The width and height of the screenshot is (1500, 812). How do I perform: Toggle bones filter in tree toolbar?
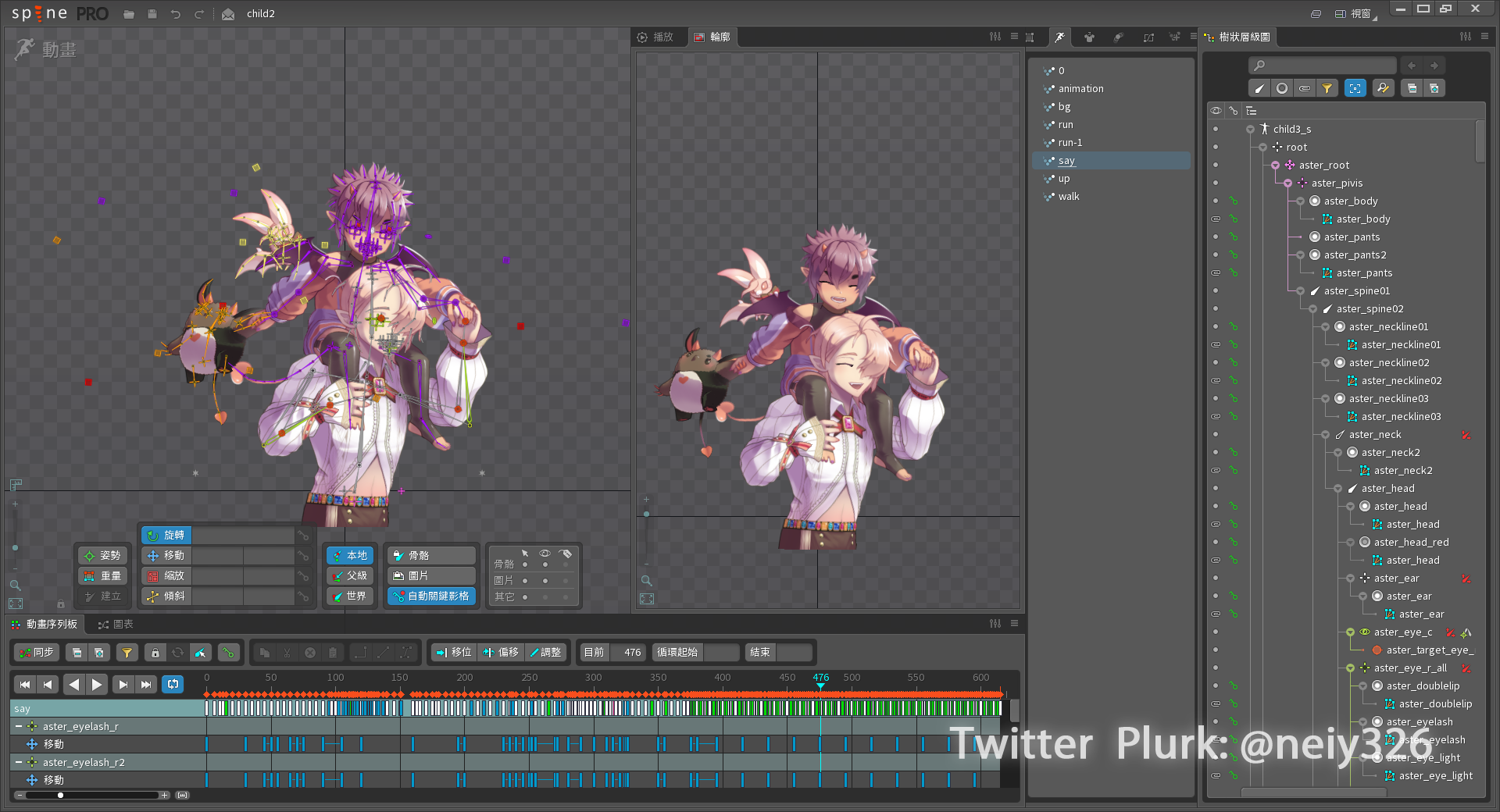coord(1259,88)
